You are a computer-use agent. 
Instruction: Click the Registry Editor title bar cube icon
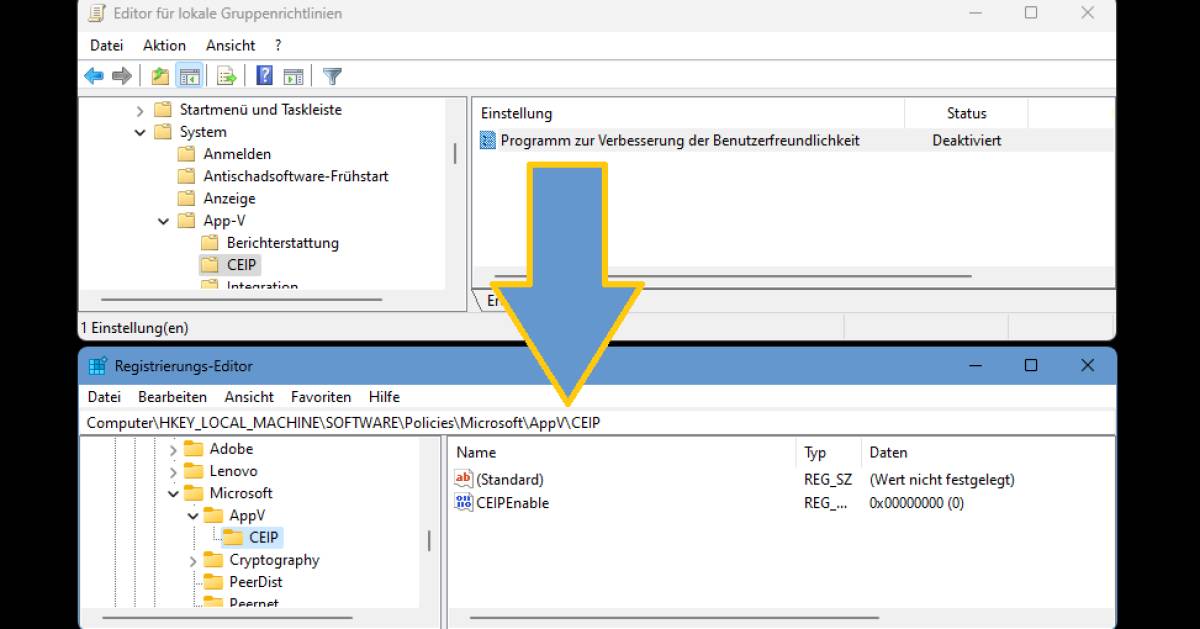point(97,366)
